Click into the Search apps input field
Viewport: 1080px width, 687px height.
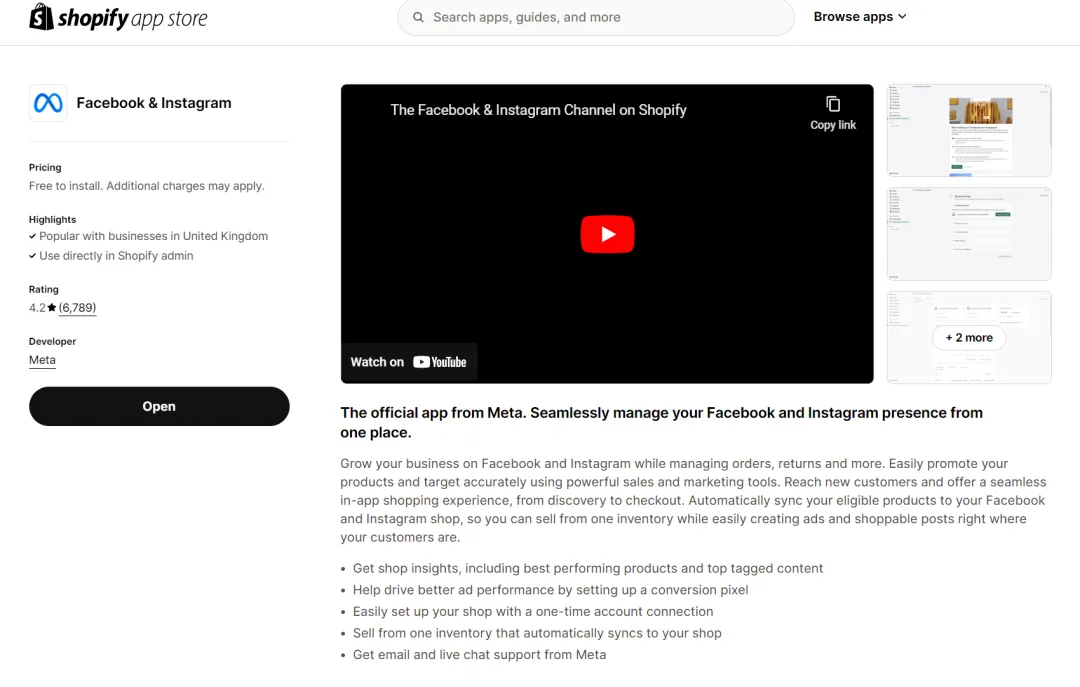pyautogui.click(x=596, y=17)
